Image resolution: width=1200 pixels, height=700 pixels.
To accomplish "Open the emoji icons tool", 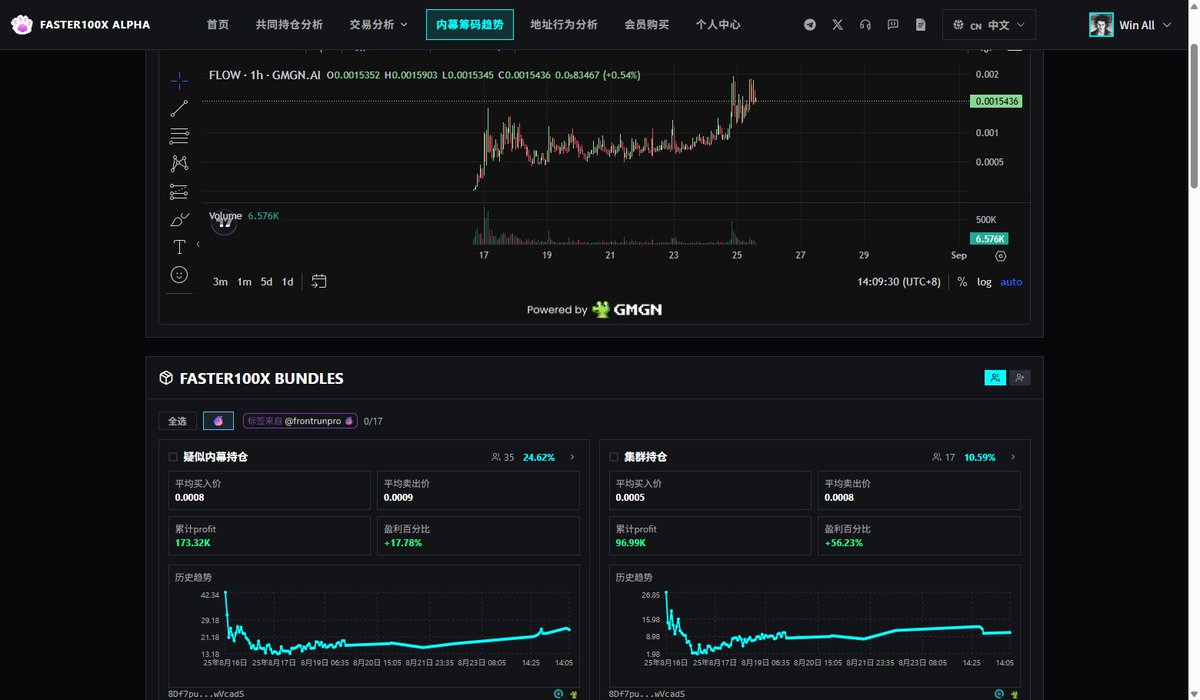I will coord(179,274).
